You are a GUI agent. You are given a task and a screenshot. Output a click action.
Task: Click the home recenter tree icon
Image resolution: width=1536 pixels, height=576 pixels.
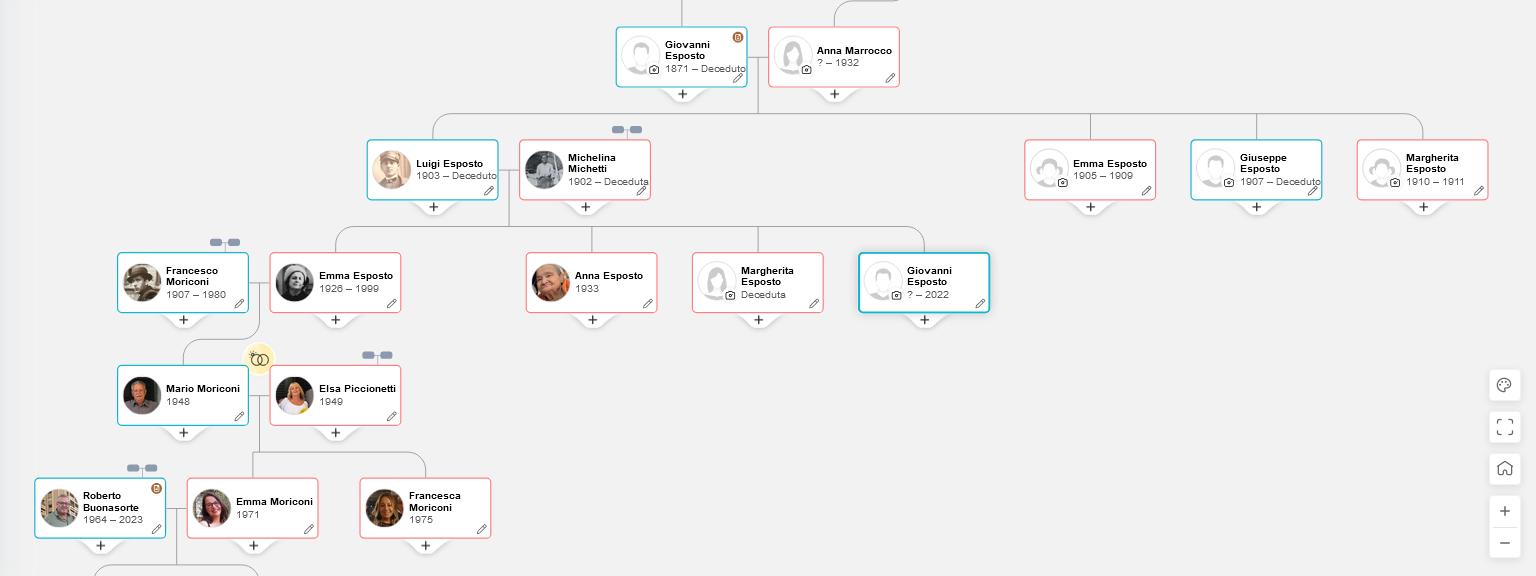[1503, 468]
